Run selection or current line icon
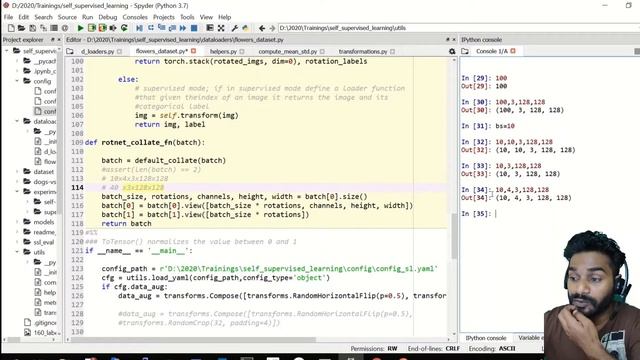 pyautogui.click(x=113, y=28)
